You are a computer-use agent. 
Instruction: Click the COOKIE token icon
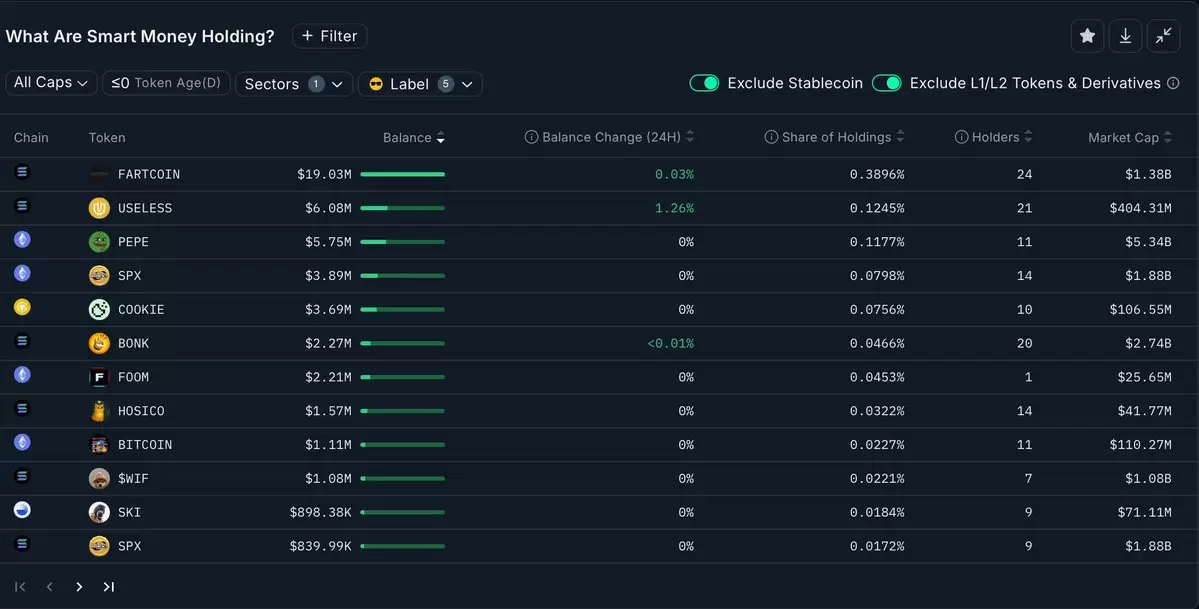point(99,309)
